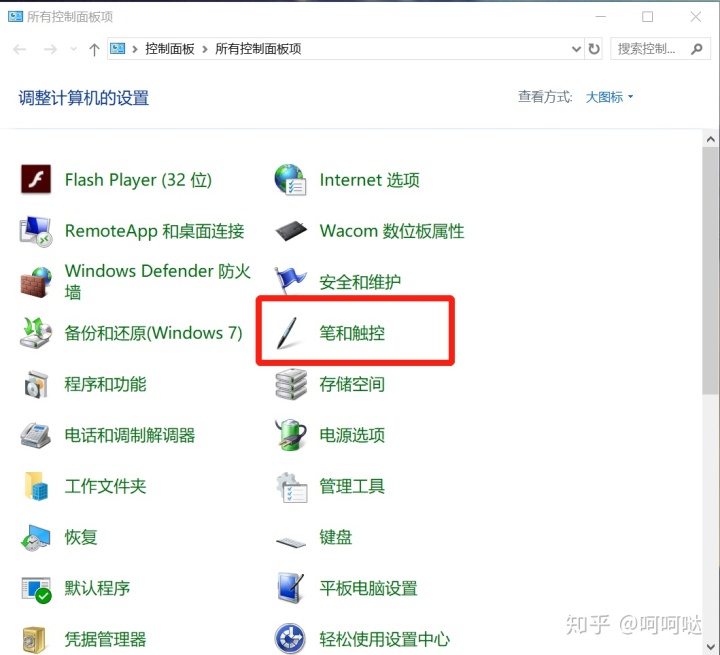Open Flash Player (32 位) link
The image size is (720, 655).
click(138, 180)
